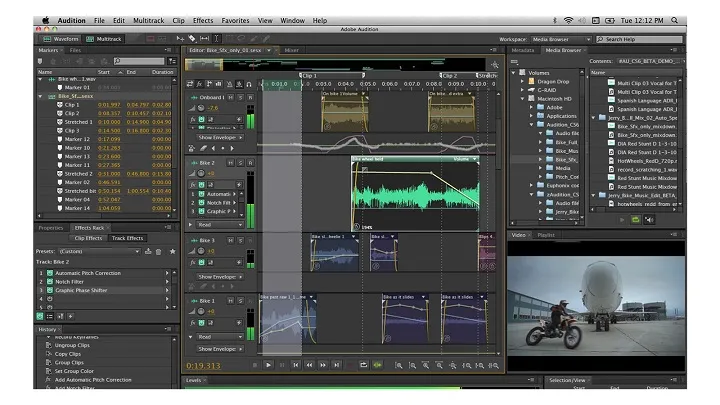The width and height of the screenshot is (720, 405).
Task: Toggle loop playback in the transport bar
Action: (363, 365)
